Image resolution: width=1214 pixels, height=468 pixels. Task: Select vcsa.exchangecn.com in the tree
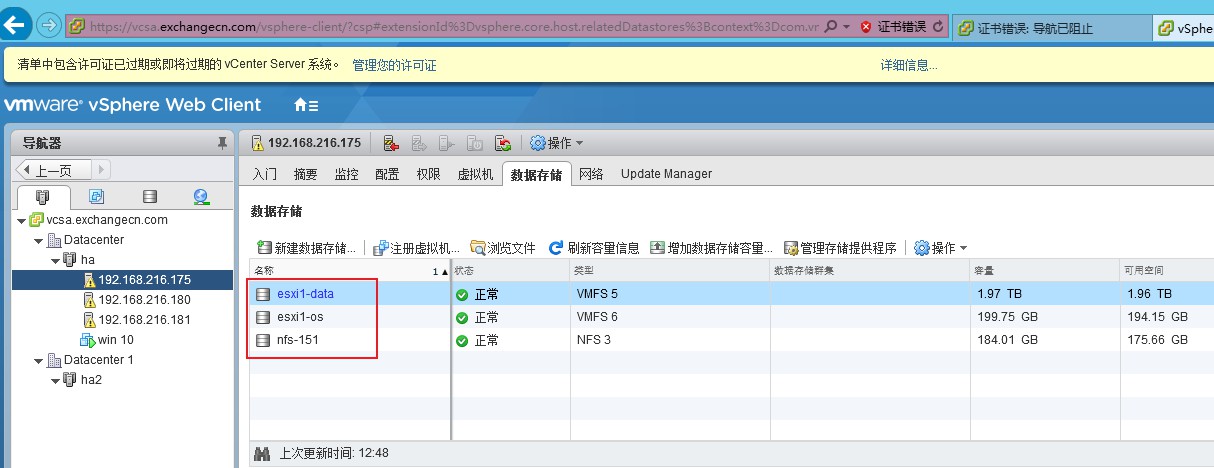click(106, 220)
